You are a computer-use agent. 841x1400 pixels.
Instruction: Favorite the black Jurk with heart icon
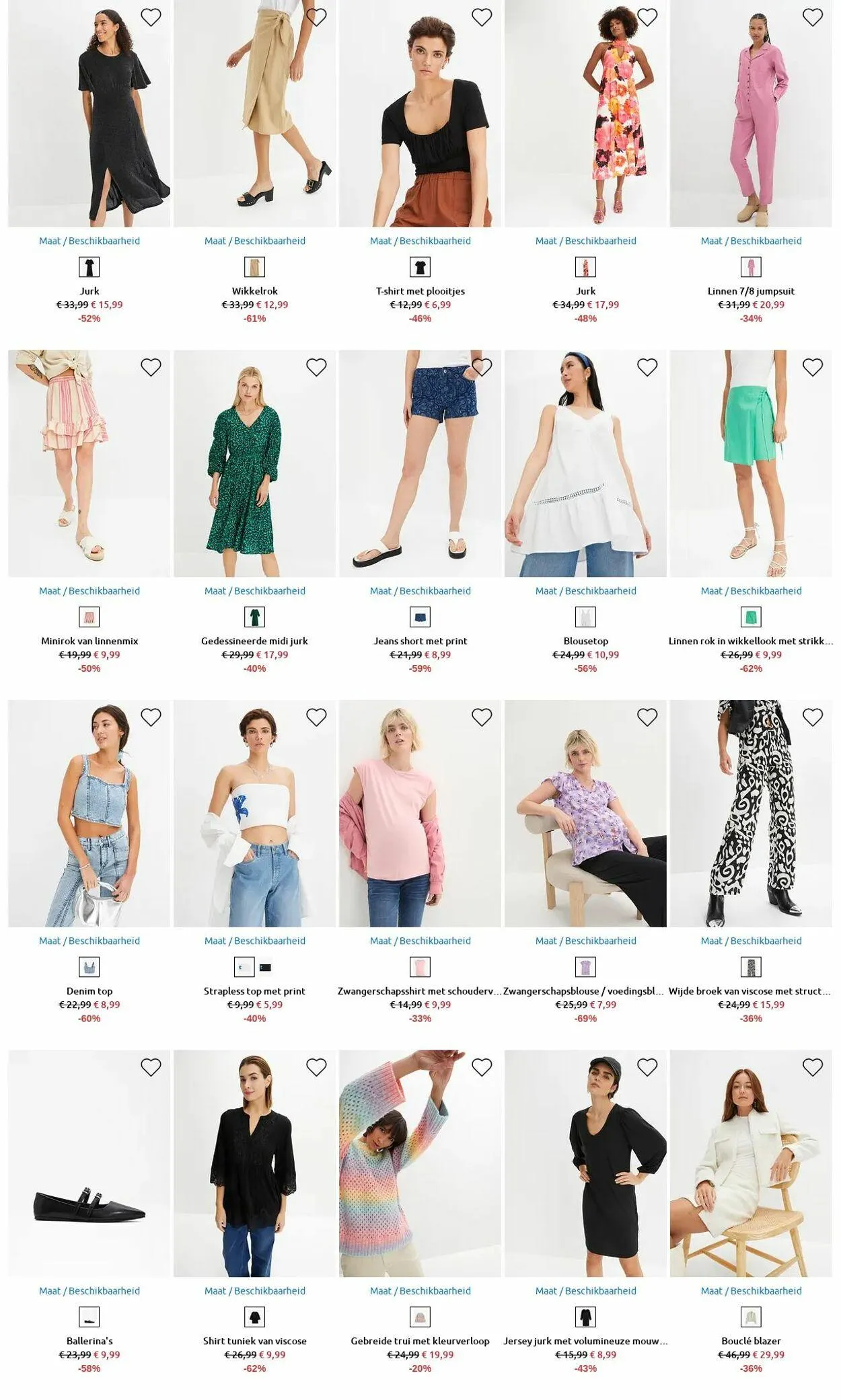point(151,17)
